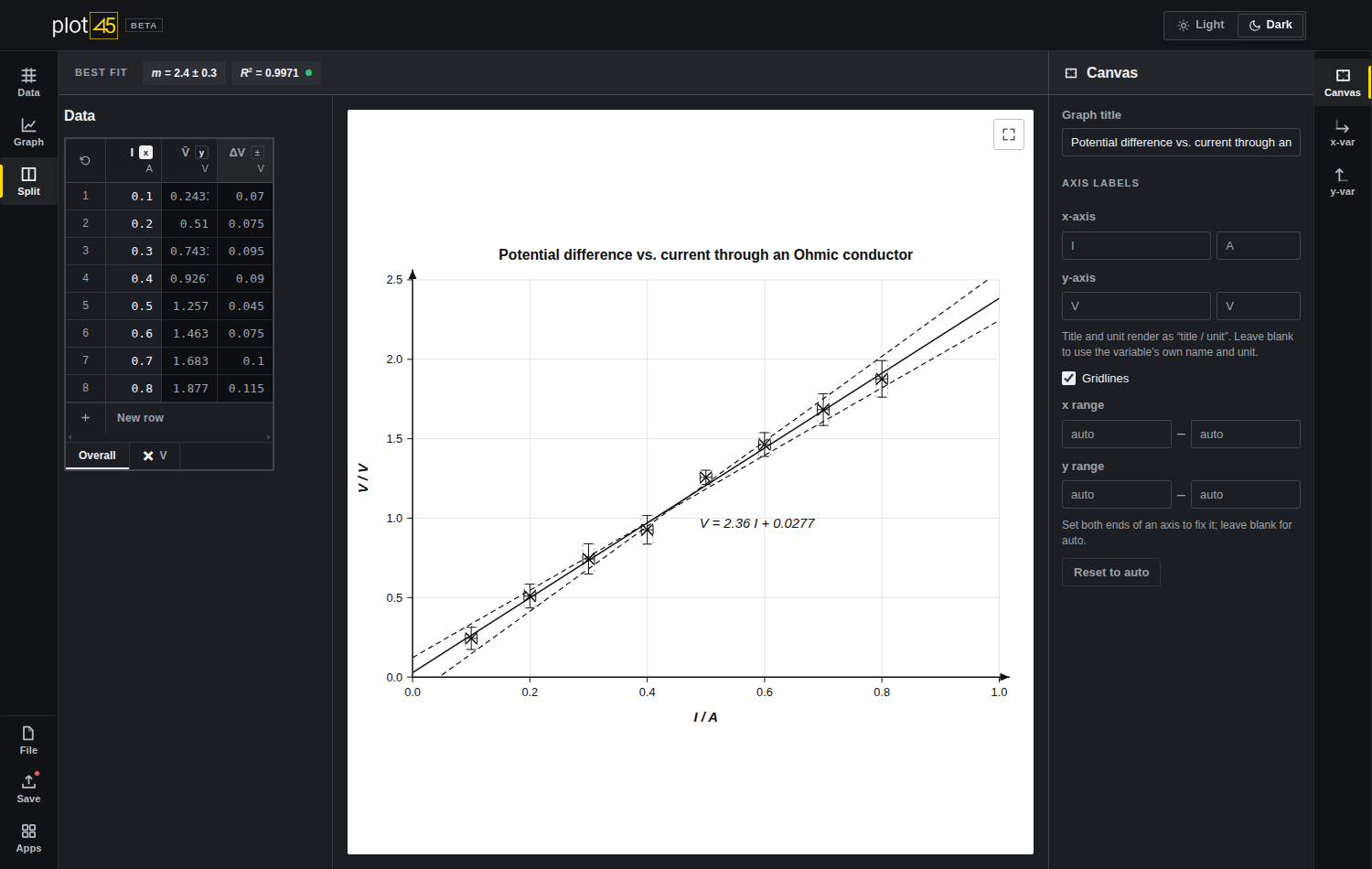Open the Data view in sidebar

click(x=28, y=82)
